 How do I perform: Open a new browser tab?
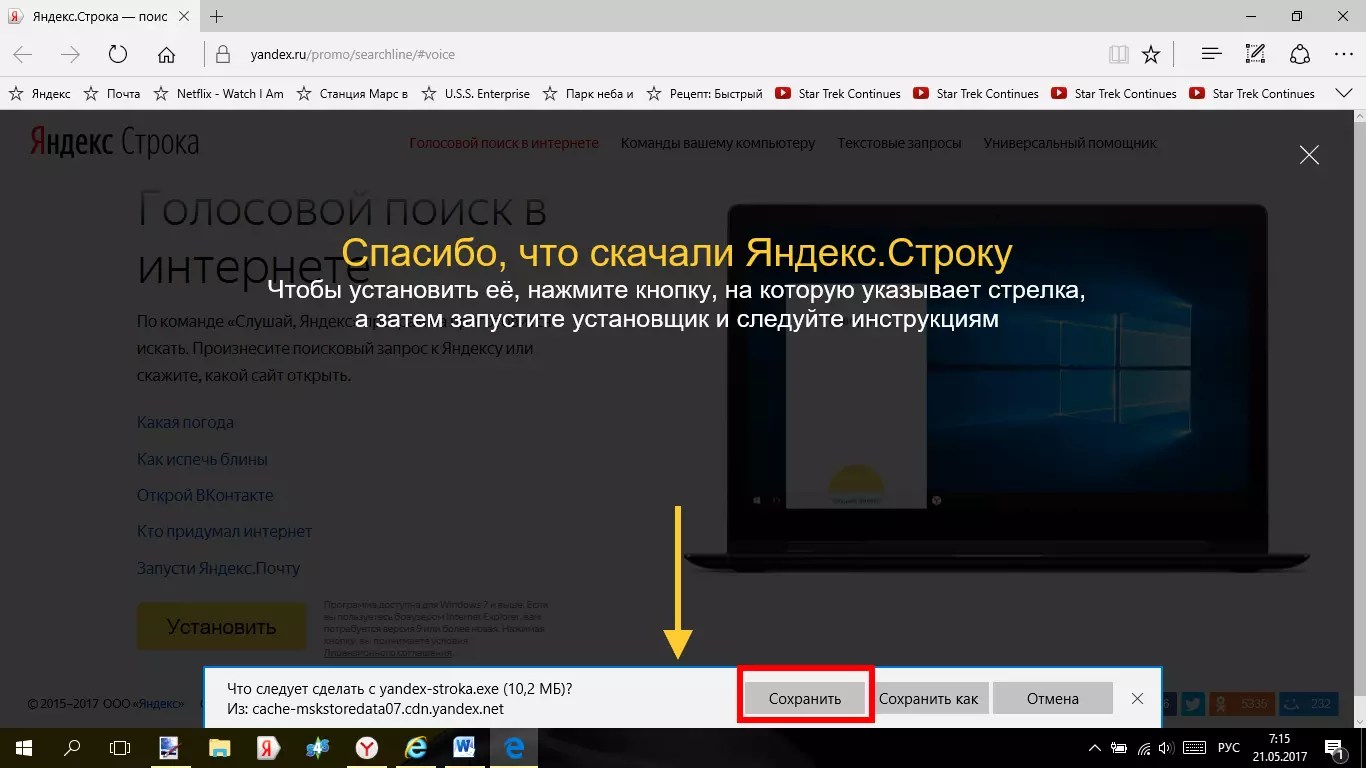coord(217,16)
